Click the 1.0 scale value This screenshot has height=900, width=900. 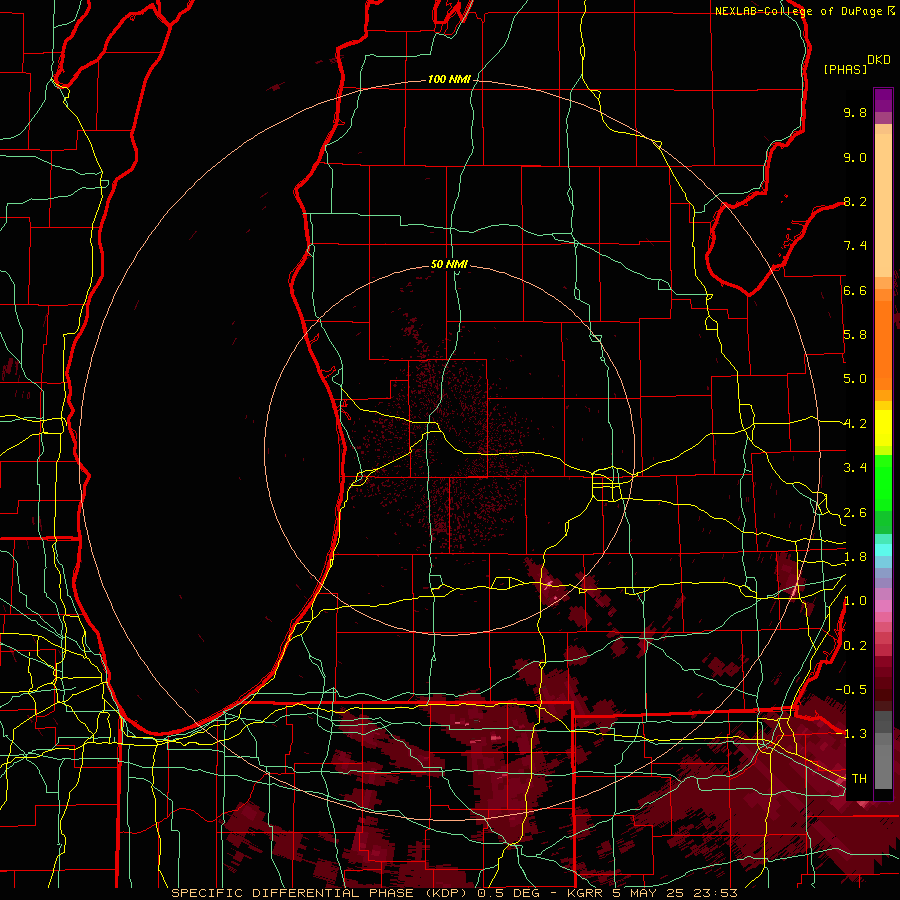[x=855, y=601]
